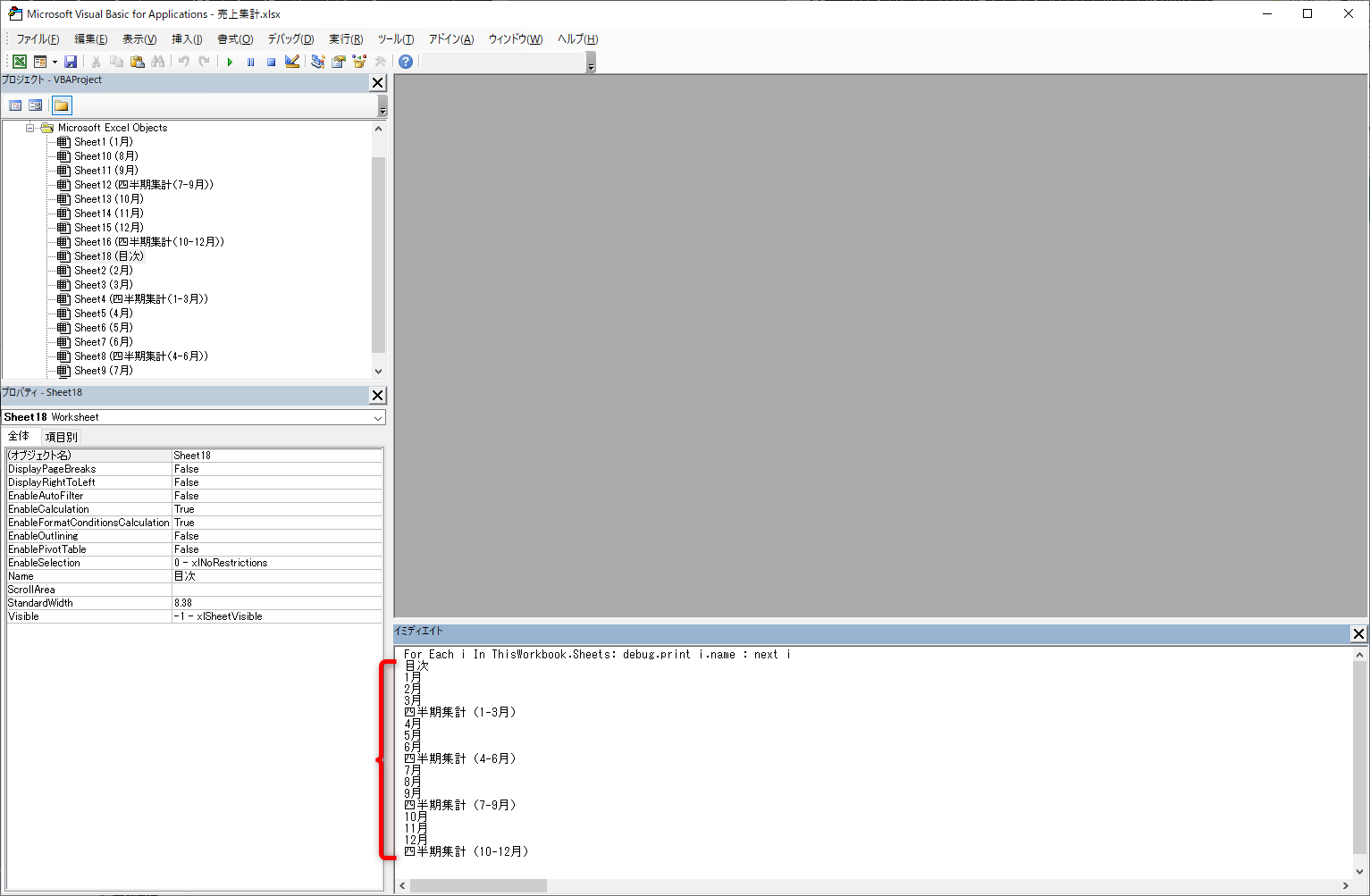Select Sheet16 (四半期集計(10-12月)) in the tree
Screen dimensions: 1370x896
point(148,242)
